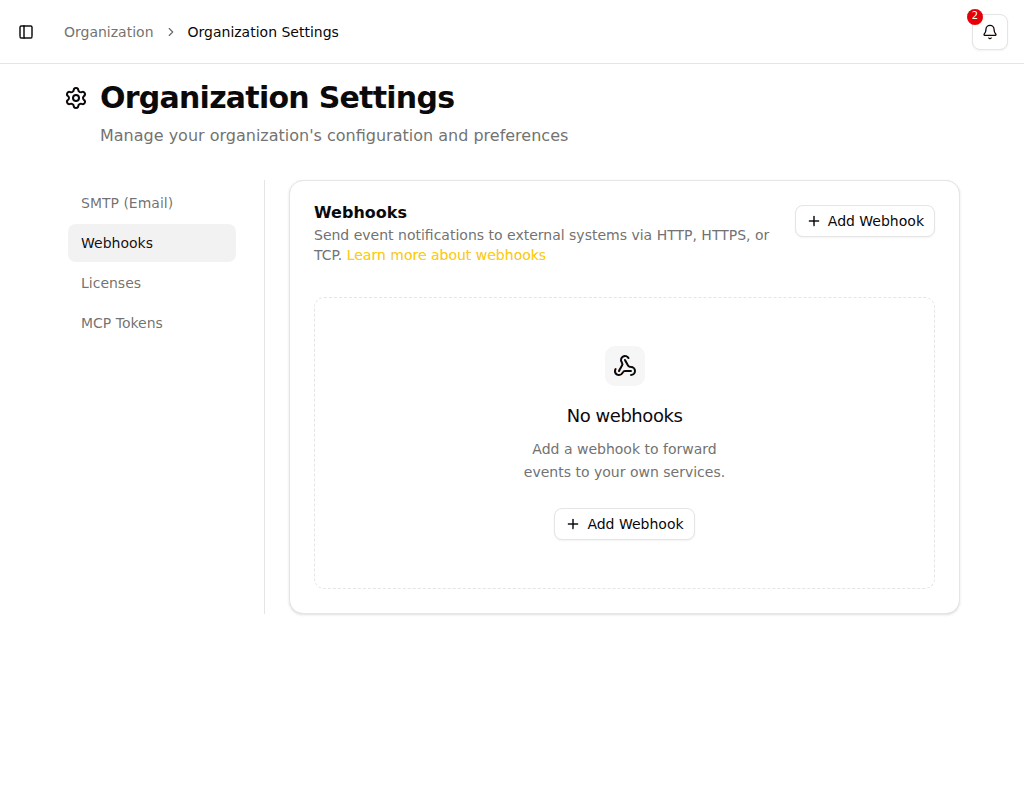Click the breadcrumb chevron separator
1024x800 pixels.
pos(170,32)
